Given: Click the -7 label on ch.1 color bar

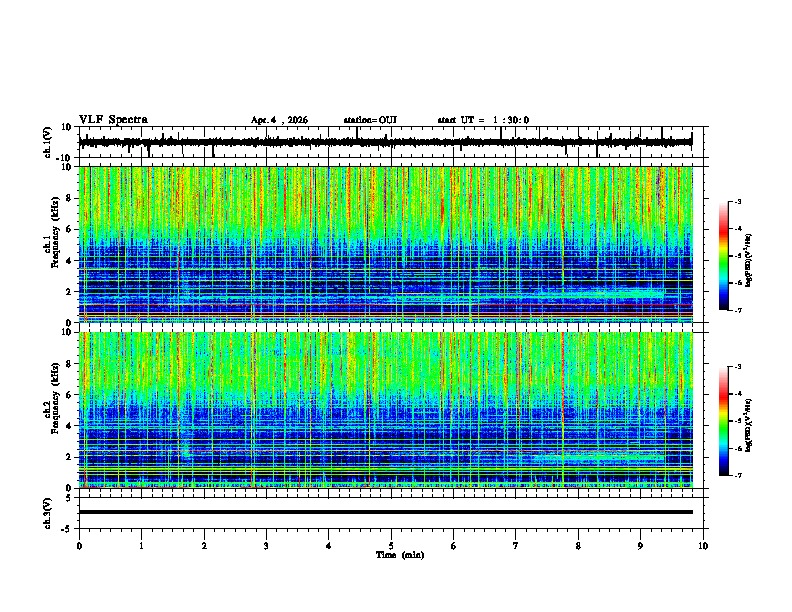Looking at the screenshot, I should click(737, 310).
